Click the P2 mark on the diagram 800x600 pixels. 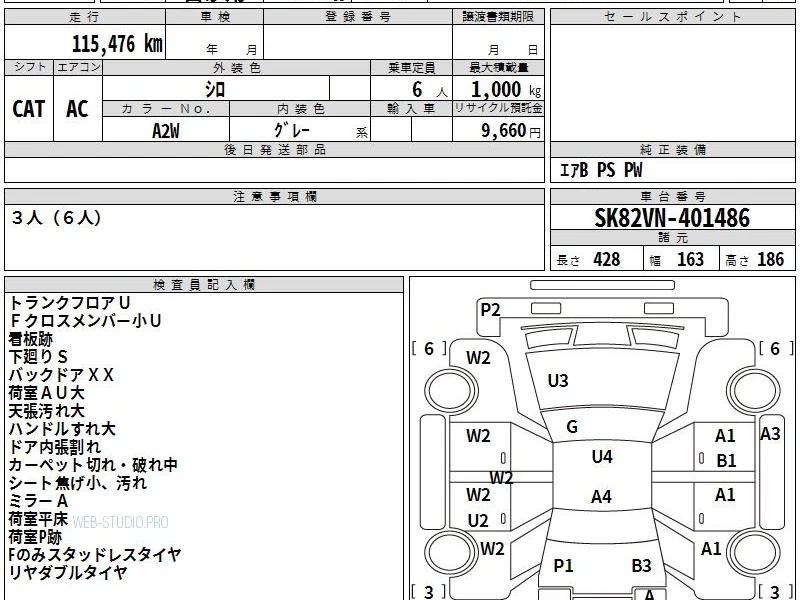(490, 310)
